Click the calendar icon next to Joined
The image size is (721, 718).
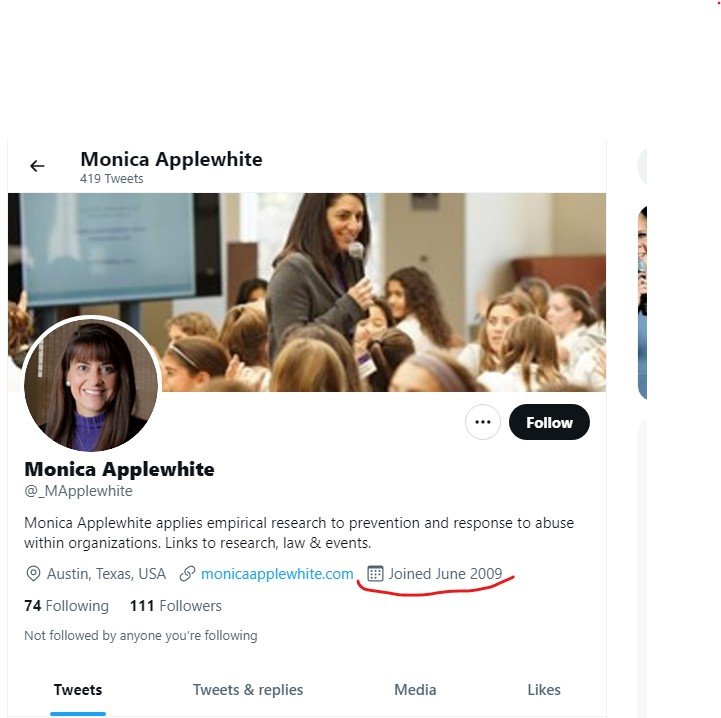click(375, 574)
